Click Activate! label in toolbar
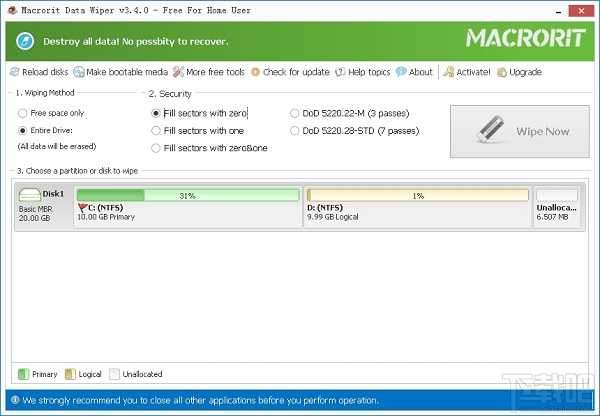The height and width of the screenshot is (416, 600). 473,72
